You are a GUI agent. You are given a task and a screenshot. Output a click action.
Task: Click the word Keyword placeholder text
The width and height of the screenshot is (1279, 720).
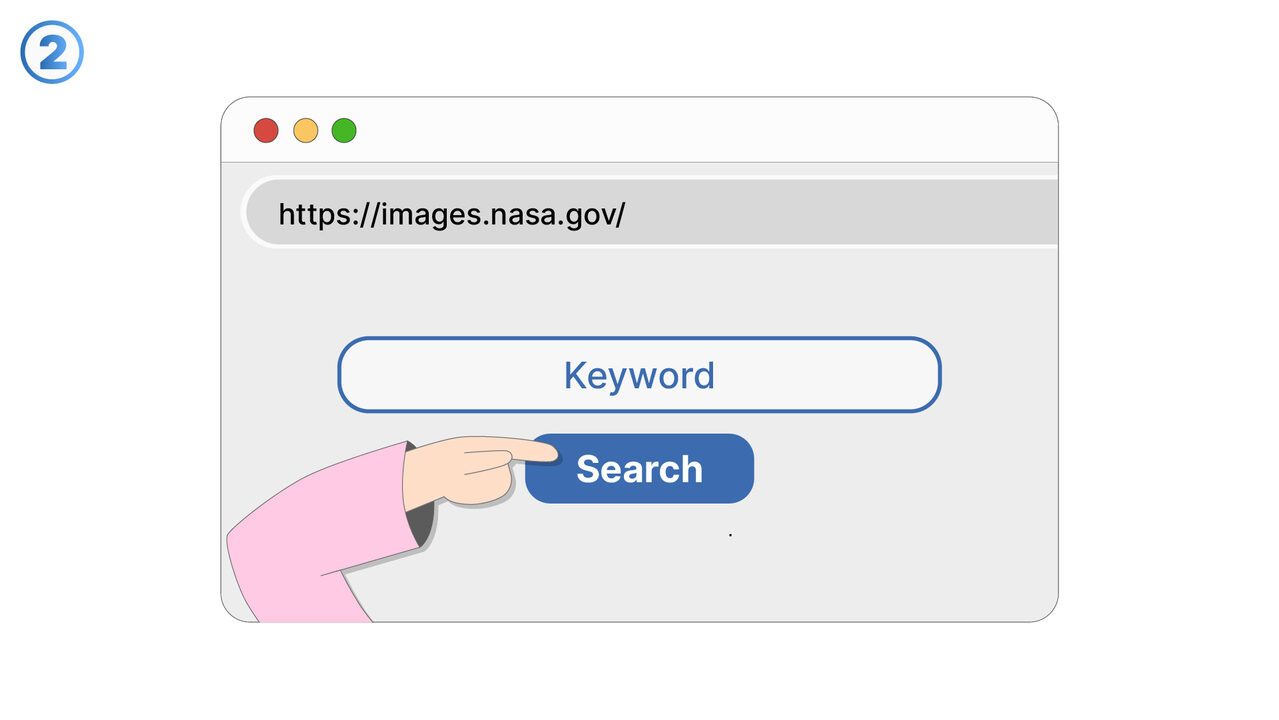click(x=639, y=375)
